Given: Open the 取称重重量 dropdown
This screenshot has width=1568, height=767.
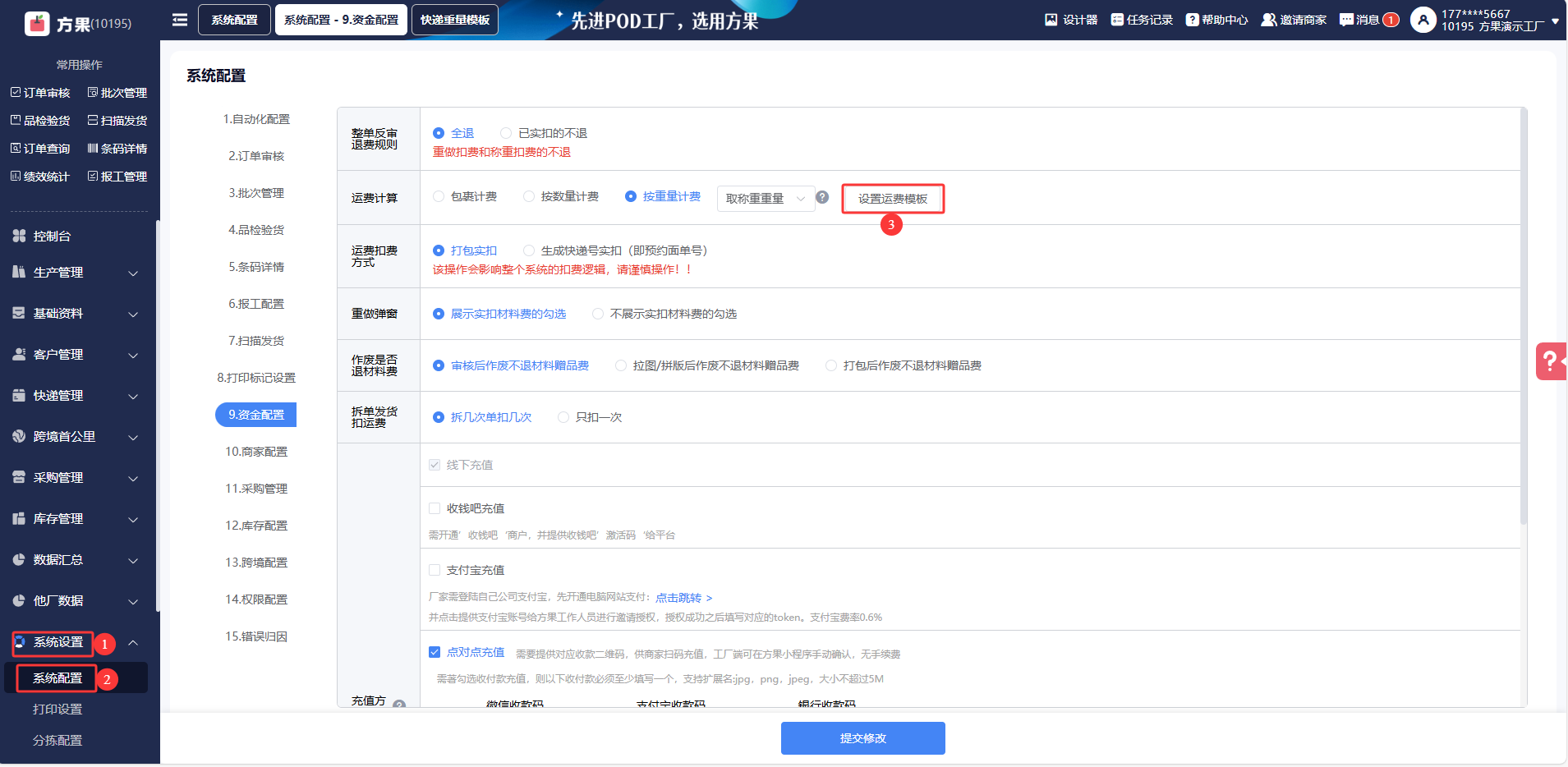Looking at the screenshot, I should [x=766, y=199].
